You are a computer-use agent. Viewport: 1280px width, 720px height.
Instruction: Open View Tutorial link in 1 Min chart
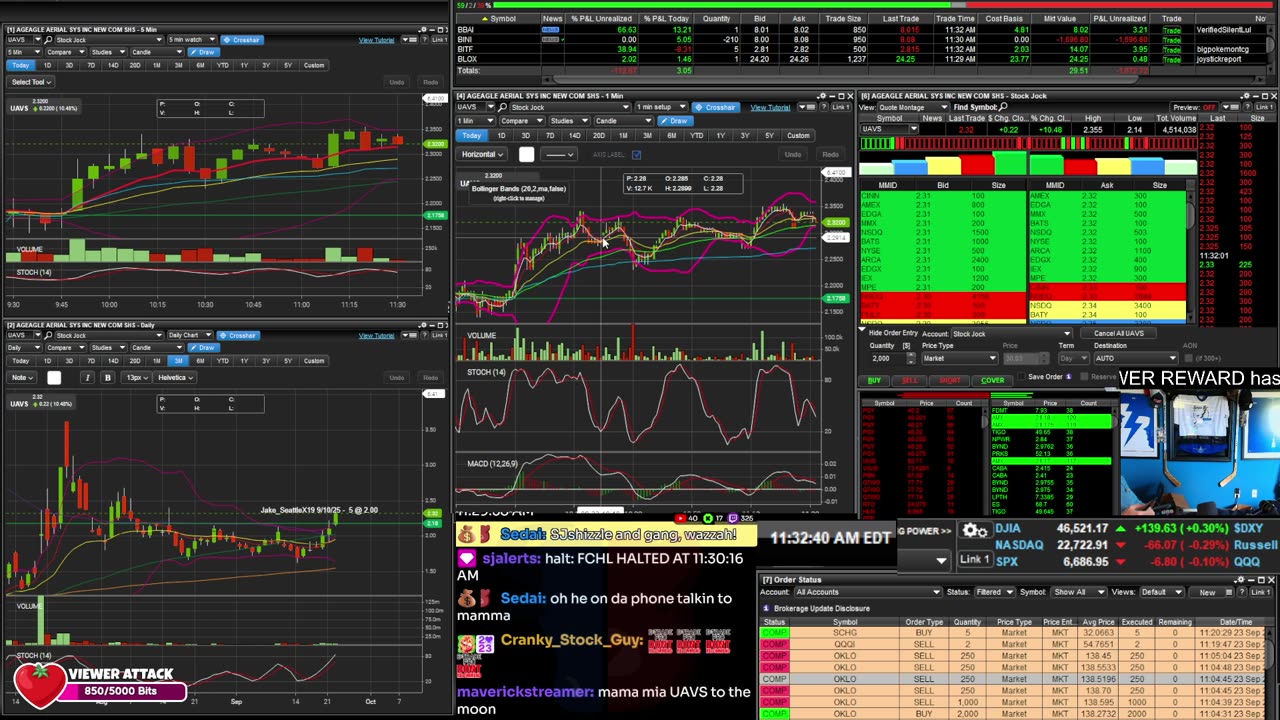click(x=770, y=107)
